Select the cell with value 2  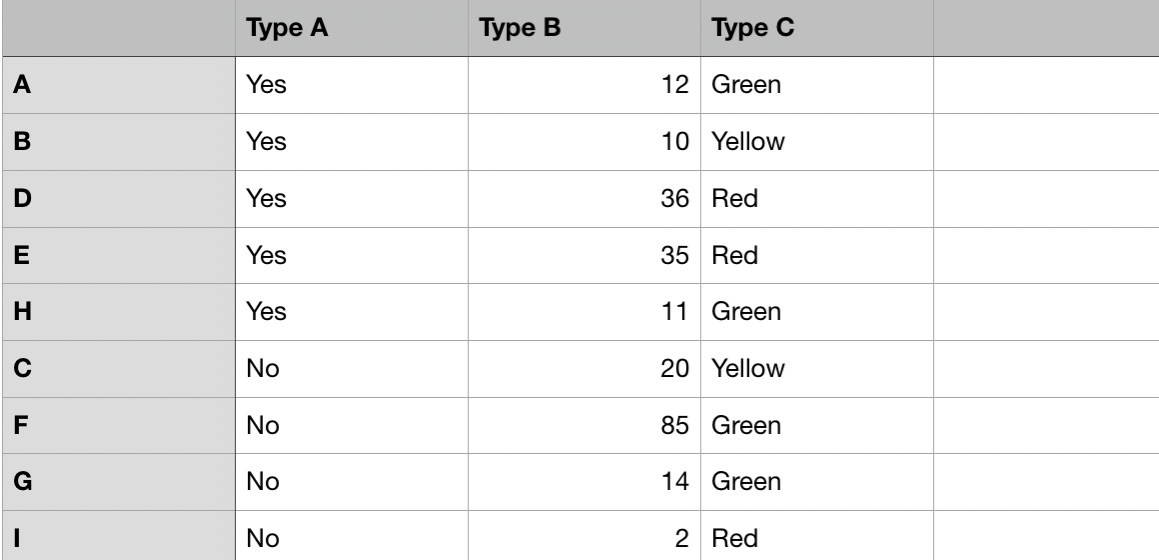(584, 540)
